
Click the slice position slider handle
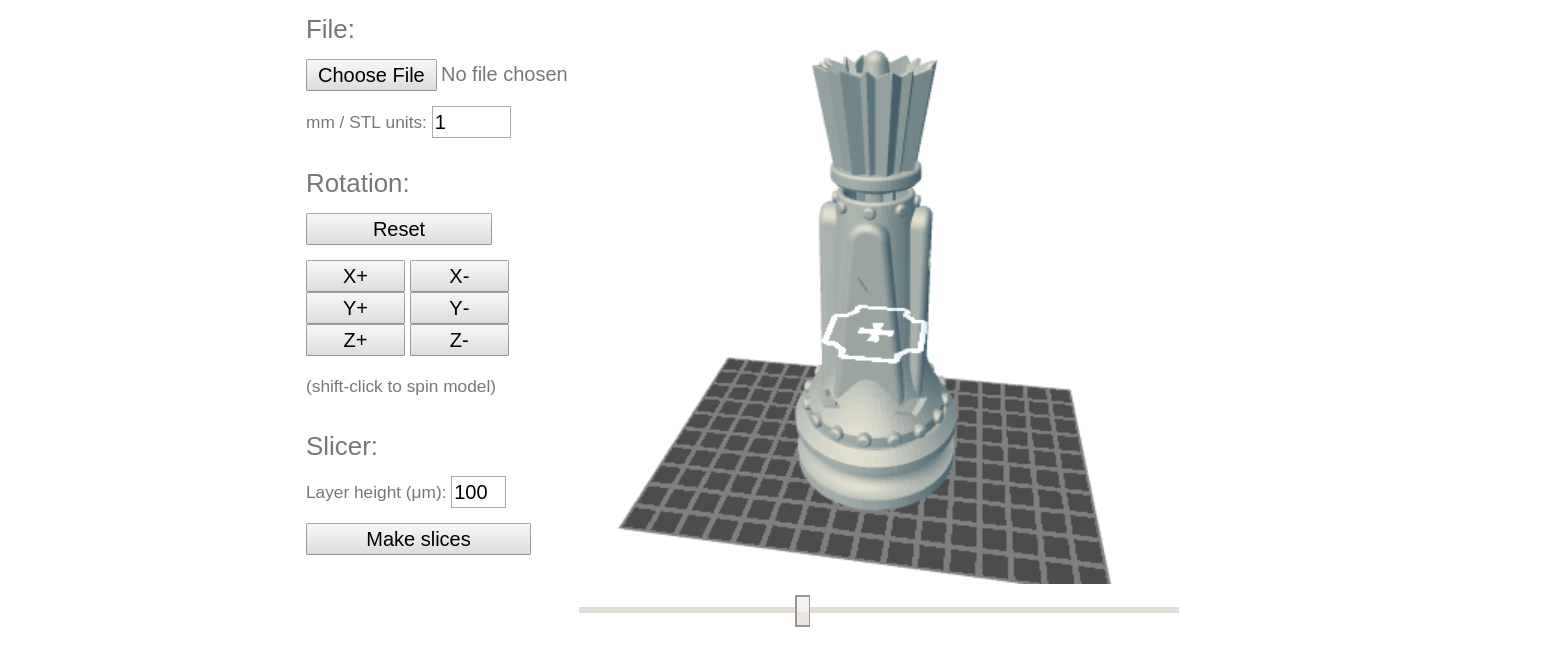[802, 610]
